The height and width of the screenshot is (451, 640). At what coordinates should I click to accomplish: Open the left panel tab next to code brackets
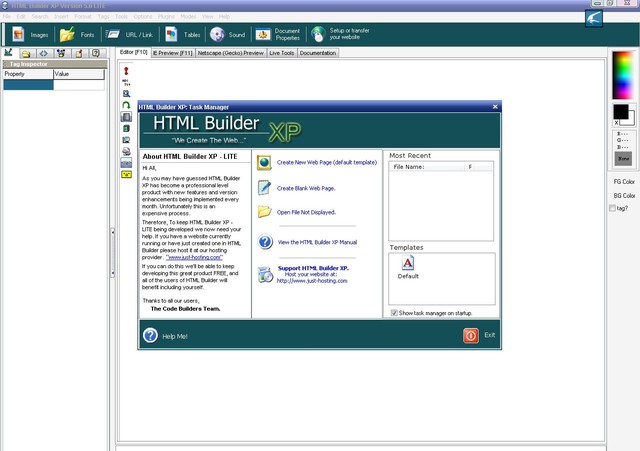(x=61, y=53)
